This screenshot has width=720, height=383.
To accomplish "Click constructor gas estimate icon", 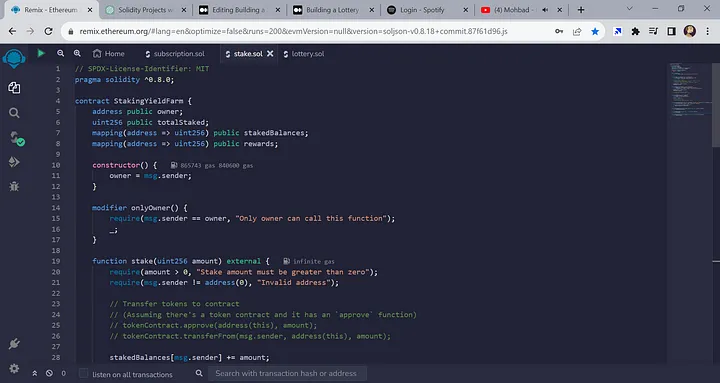I will pos(174,165).
